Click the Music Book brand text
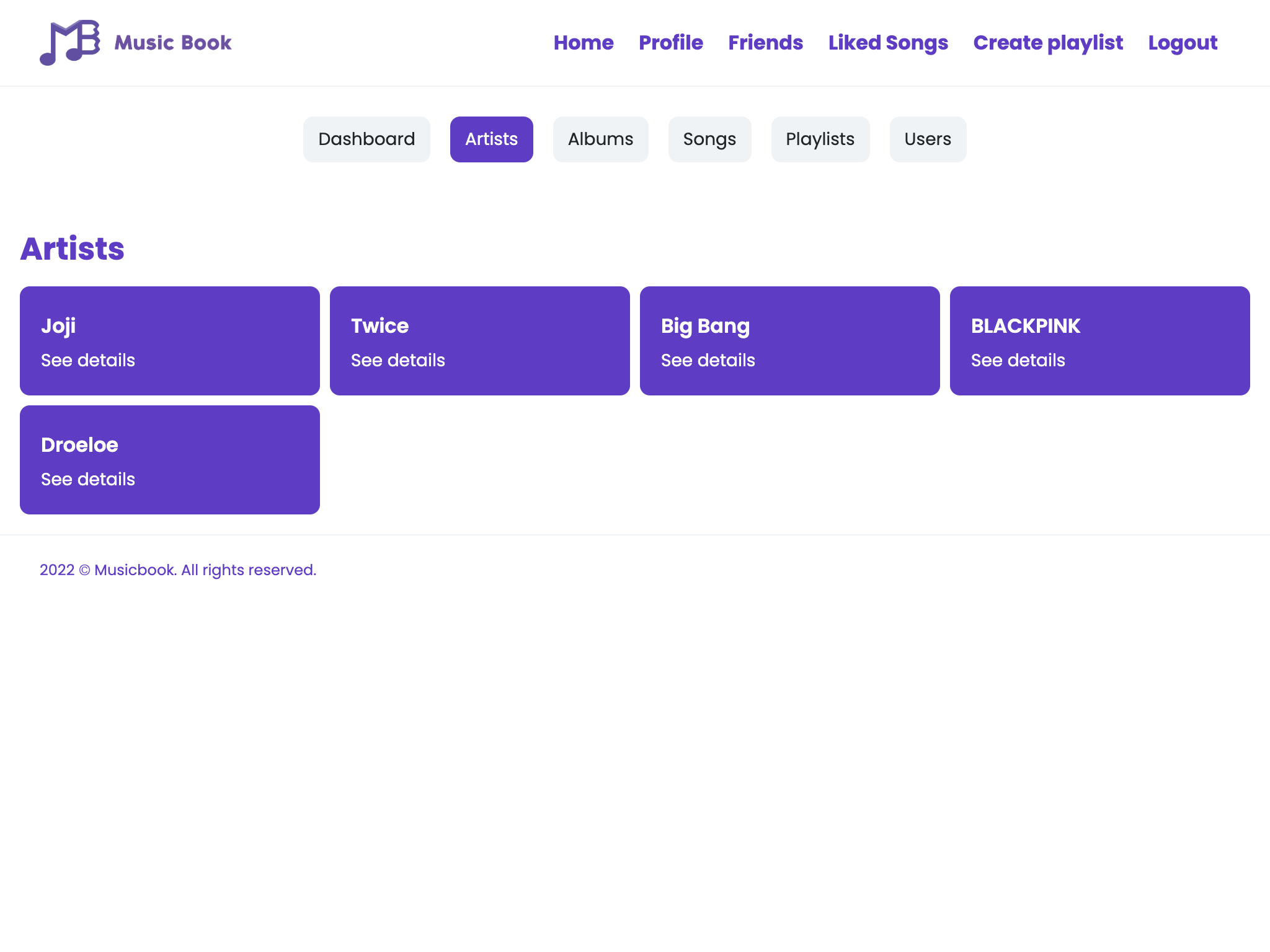The height and width of the screenshot is (952, 1270). tap(173, 43)
